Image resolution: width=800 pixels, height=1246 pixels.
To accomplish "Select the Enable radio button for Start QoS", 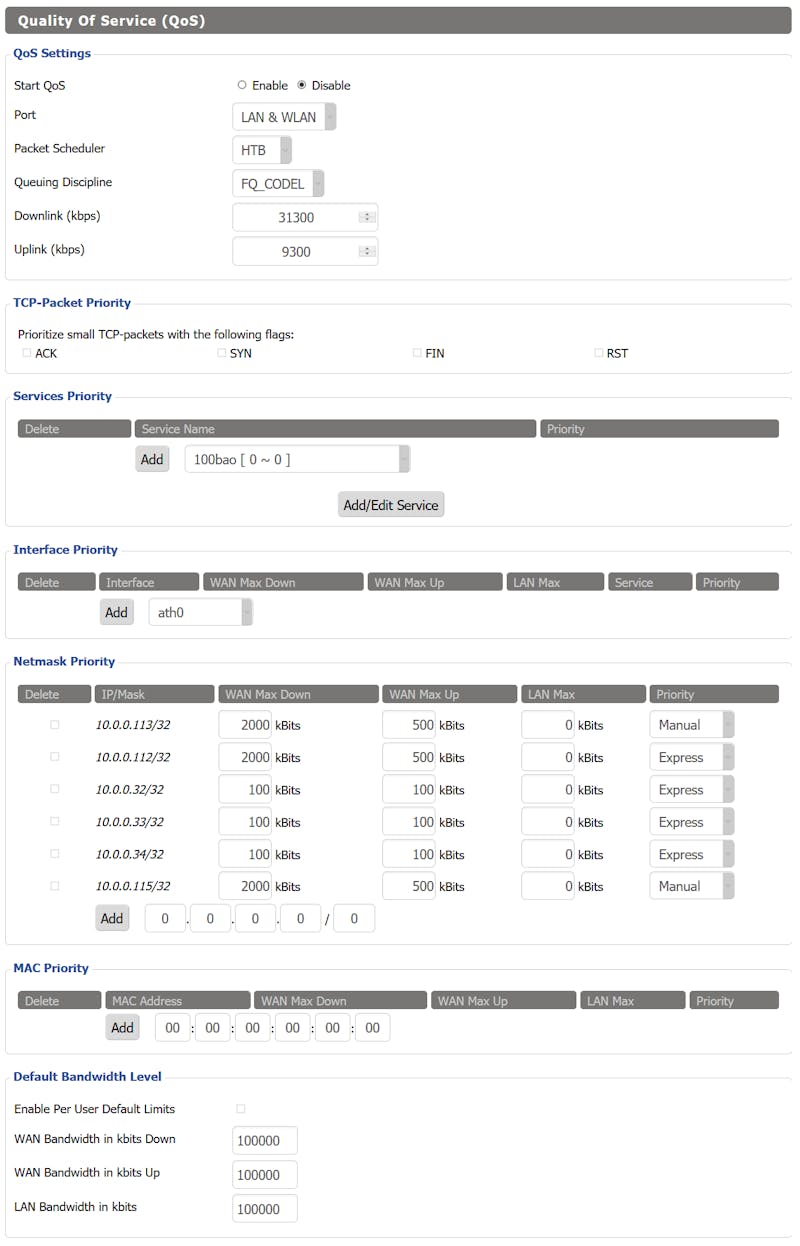I will tap(242, 86).
